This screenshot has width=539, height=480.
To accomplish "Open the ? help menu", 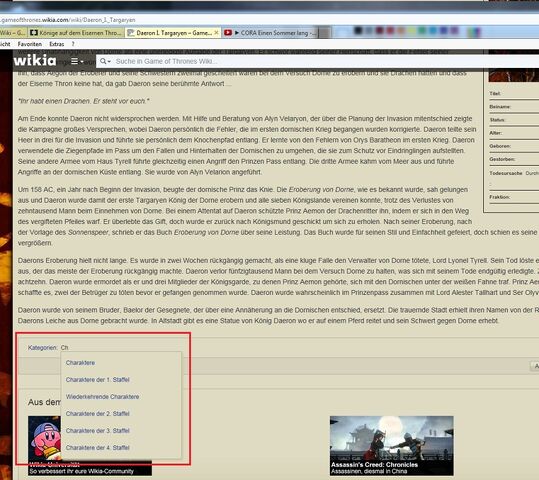I will pos(73,44).
